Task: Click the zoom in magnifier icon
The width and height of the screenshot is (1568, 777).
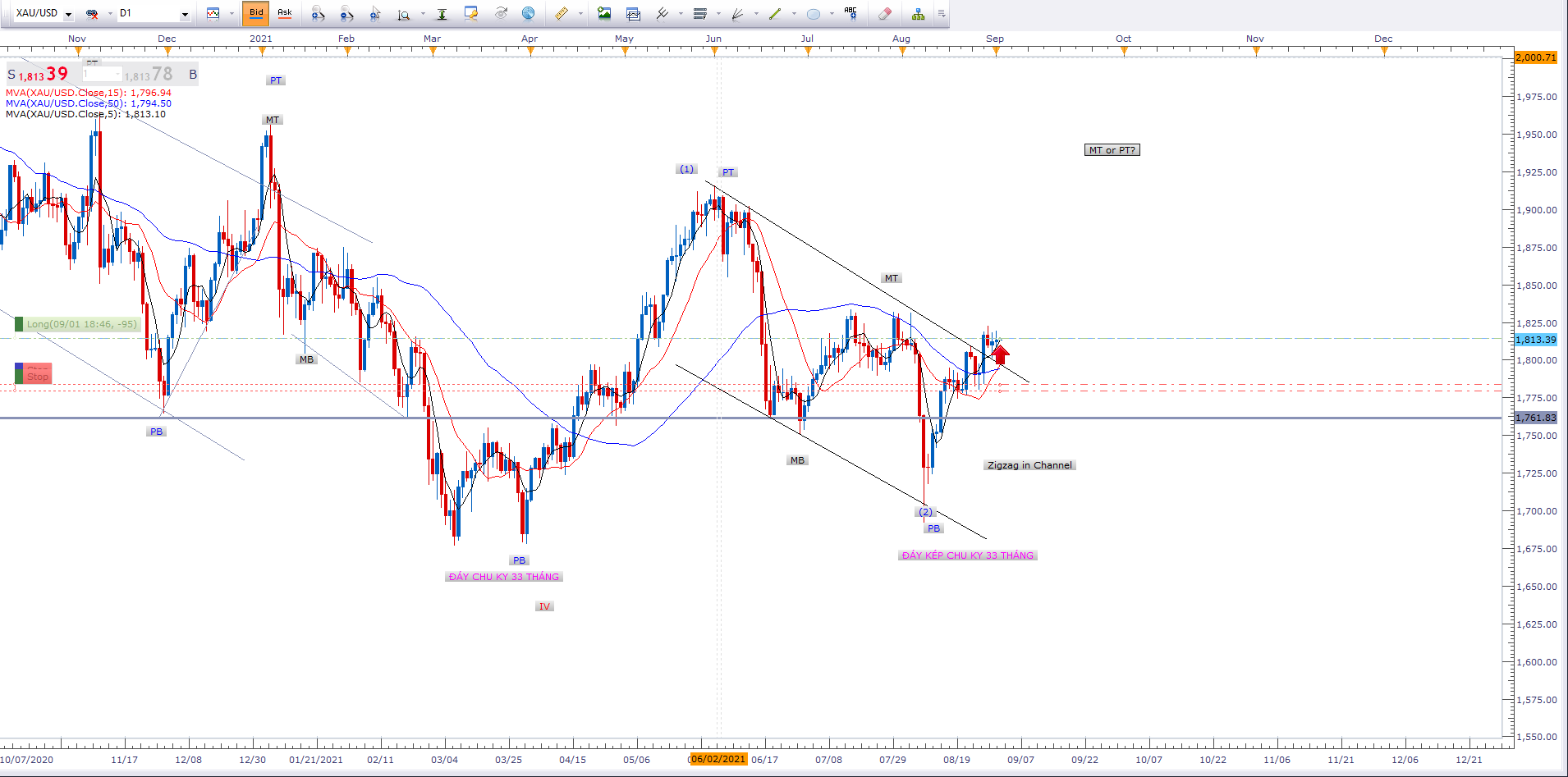Action: [x=318, y=13]
